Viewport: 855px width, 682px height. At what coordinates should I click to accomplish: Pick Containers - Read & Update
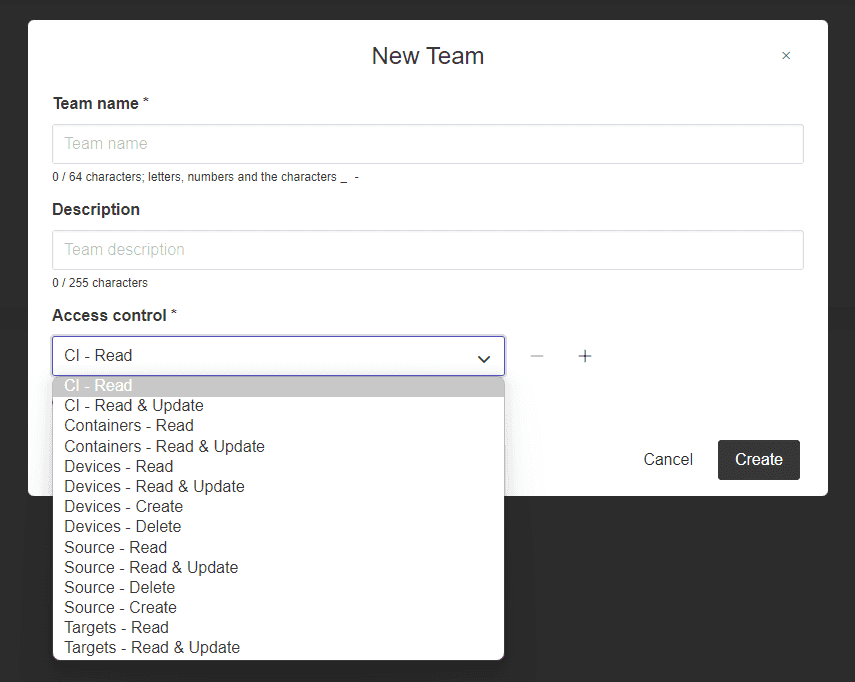point(164,447)
